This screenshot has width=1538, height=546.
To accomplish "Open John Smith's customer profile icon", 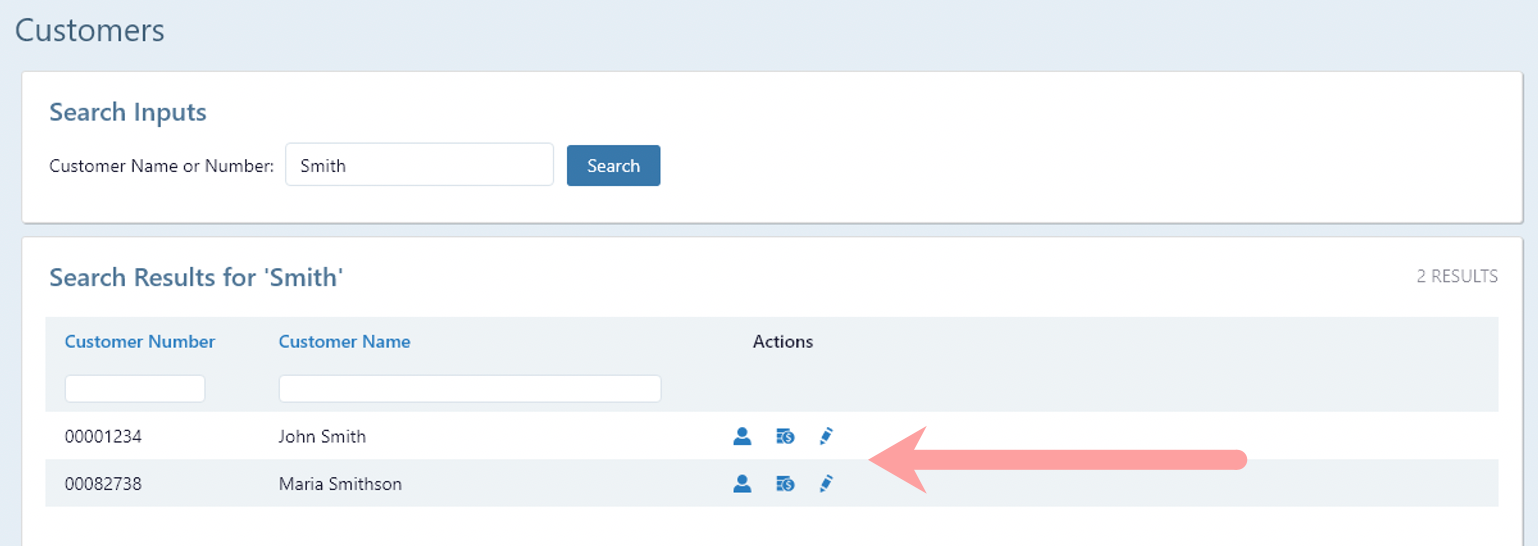I will coord(742,436).
